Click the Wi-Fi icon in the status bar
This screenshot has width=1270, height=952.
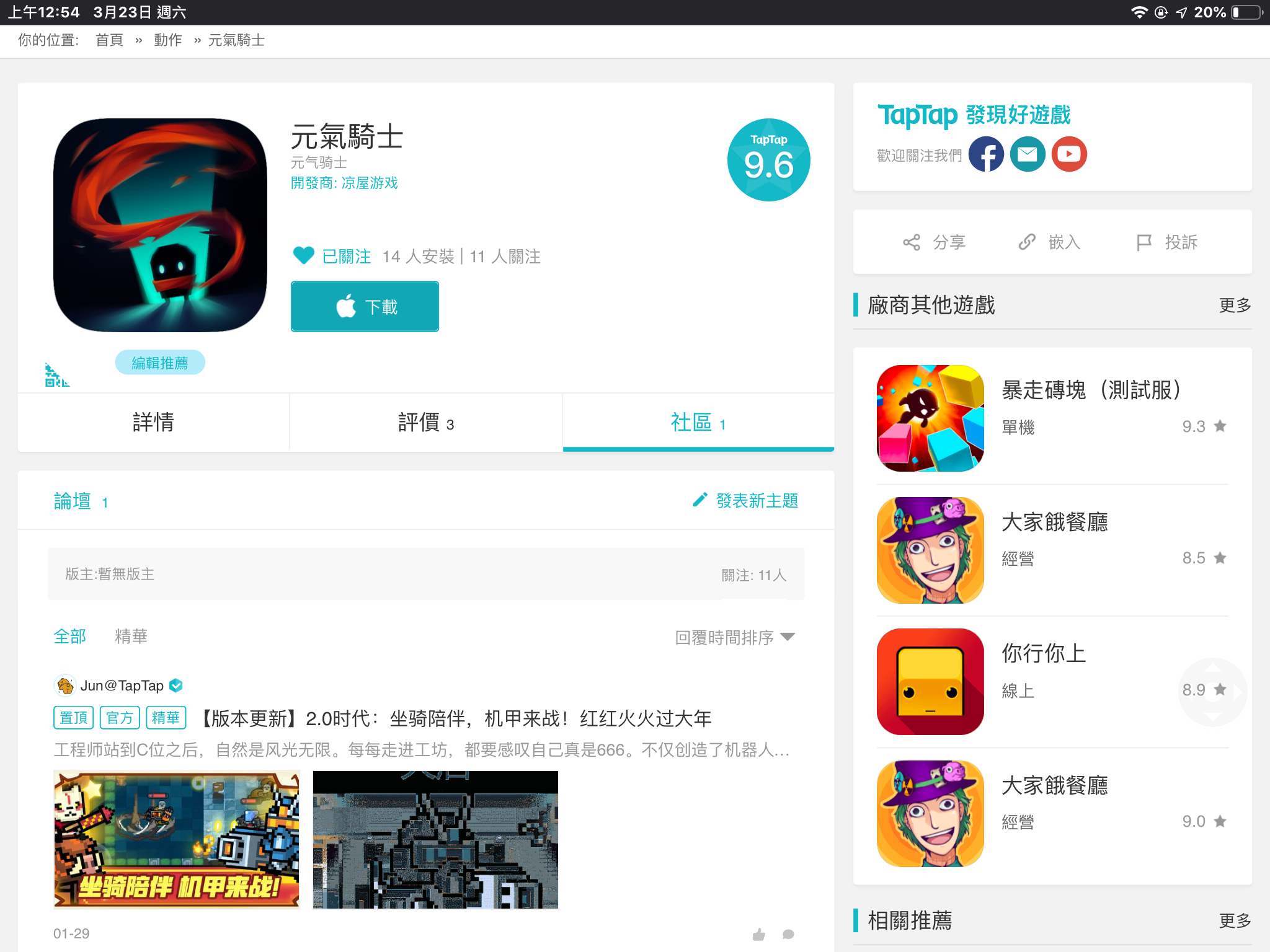[x=1140, y=12]
